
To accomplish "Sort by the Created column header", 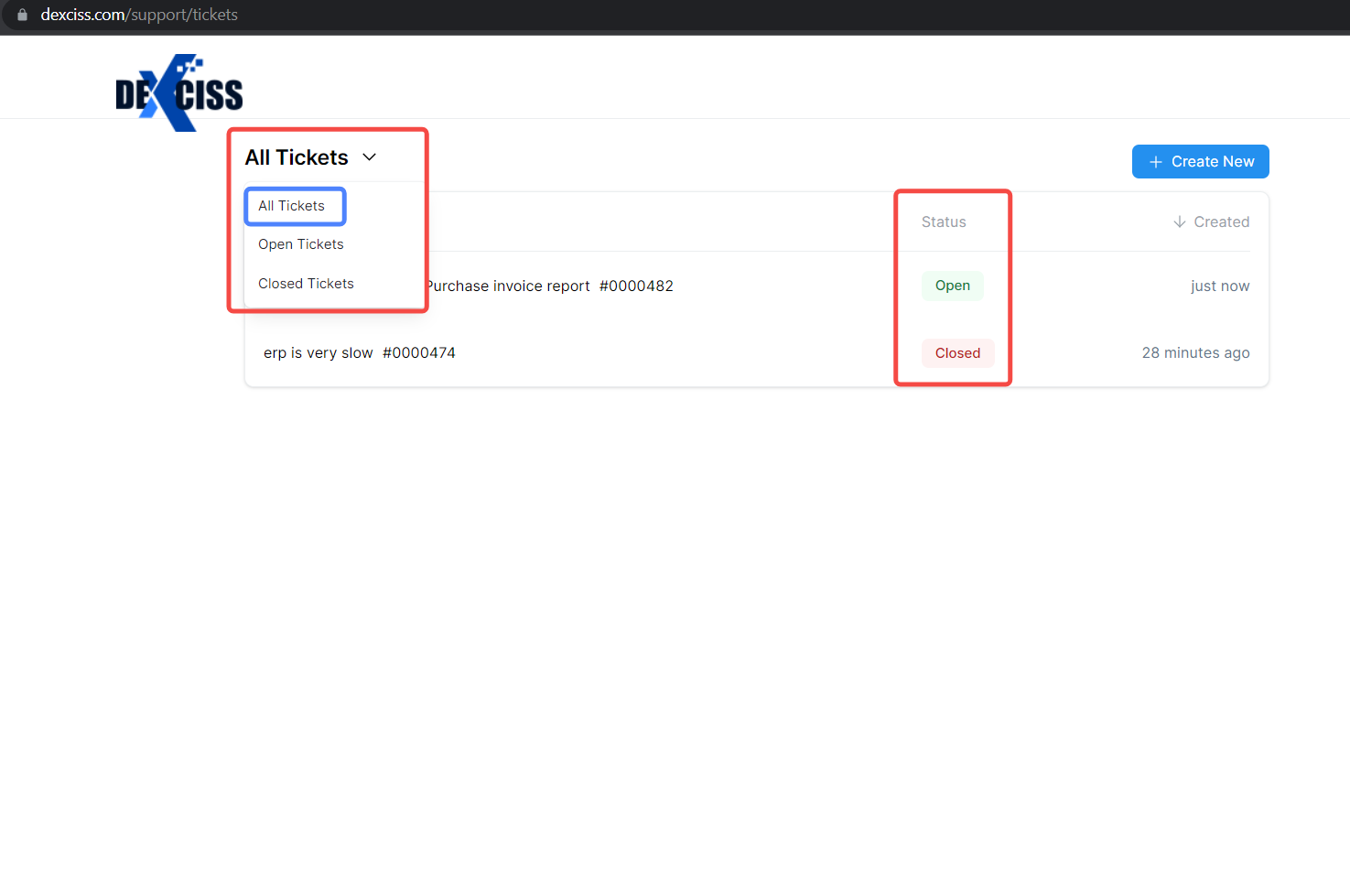I will [x=1221, y=222].
